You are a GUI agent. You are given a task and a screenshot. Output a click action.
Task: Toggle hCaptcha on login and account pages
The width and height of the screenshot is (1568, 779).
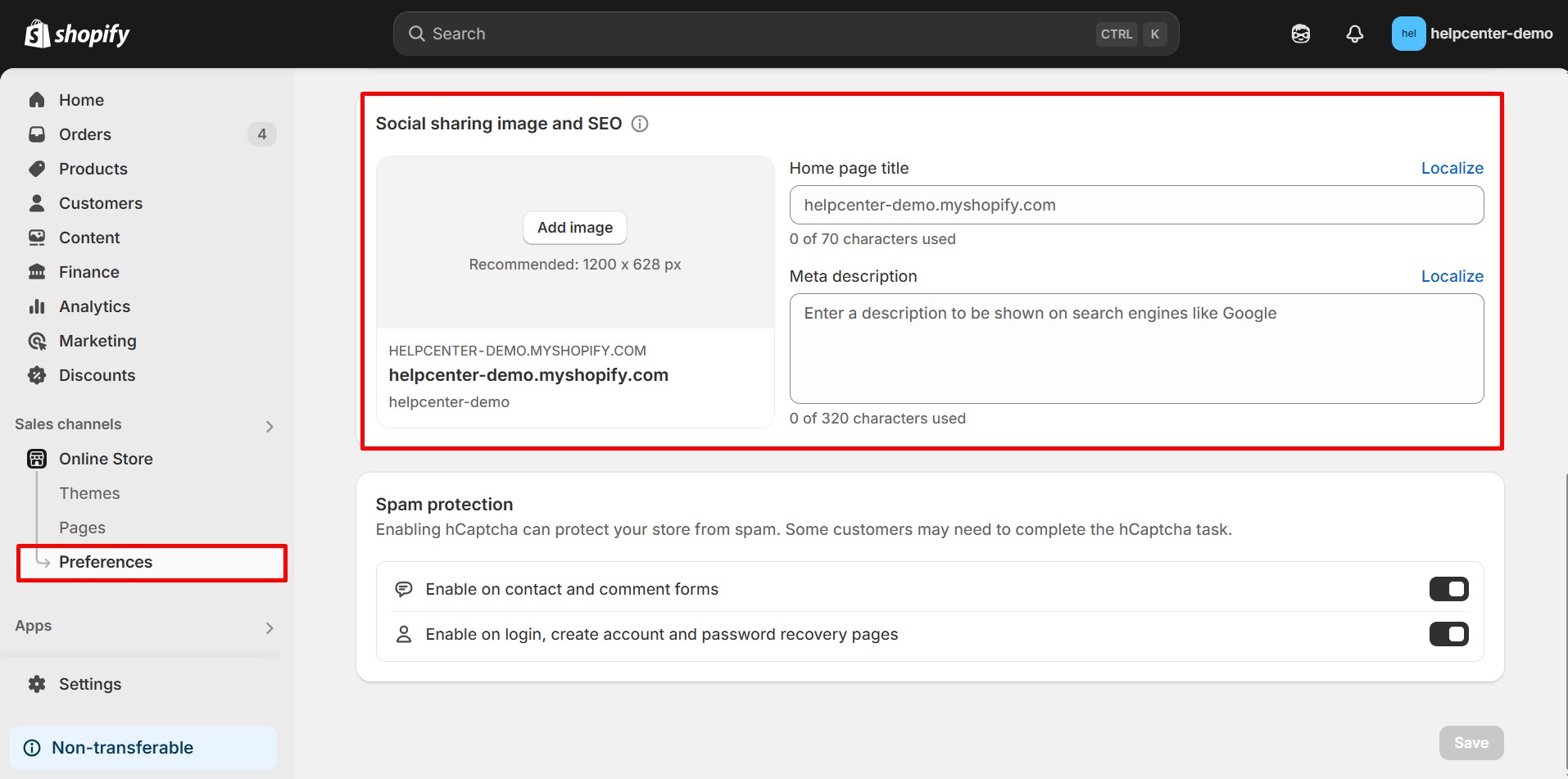(1448, 634)
